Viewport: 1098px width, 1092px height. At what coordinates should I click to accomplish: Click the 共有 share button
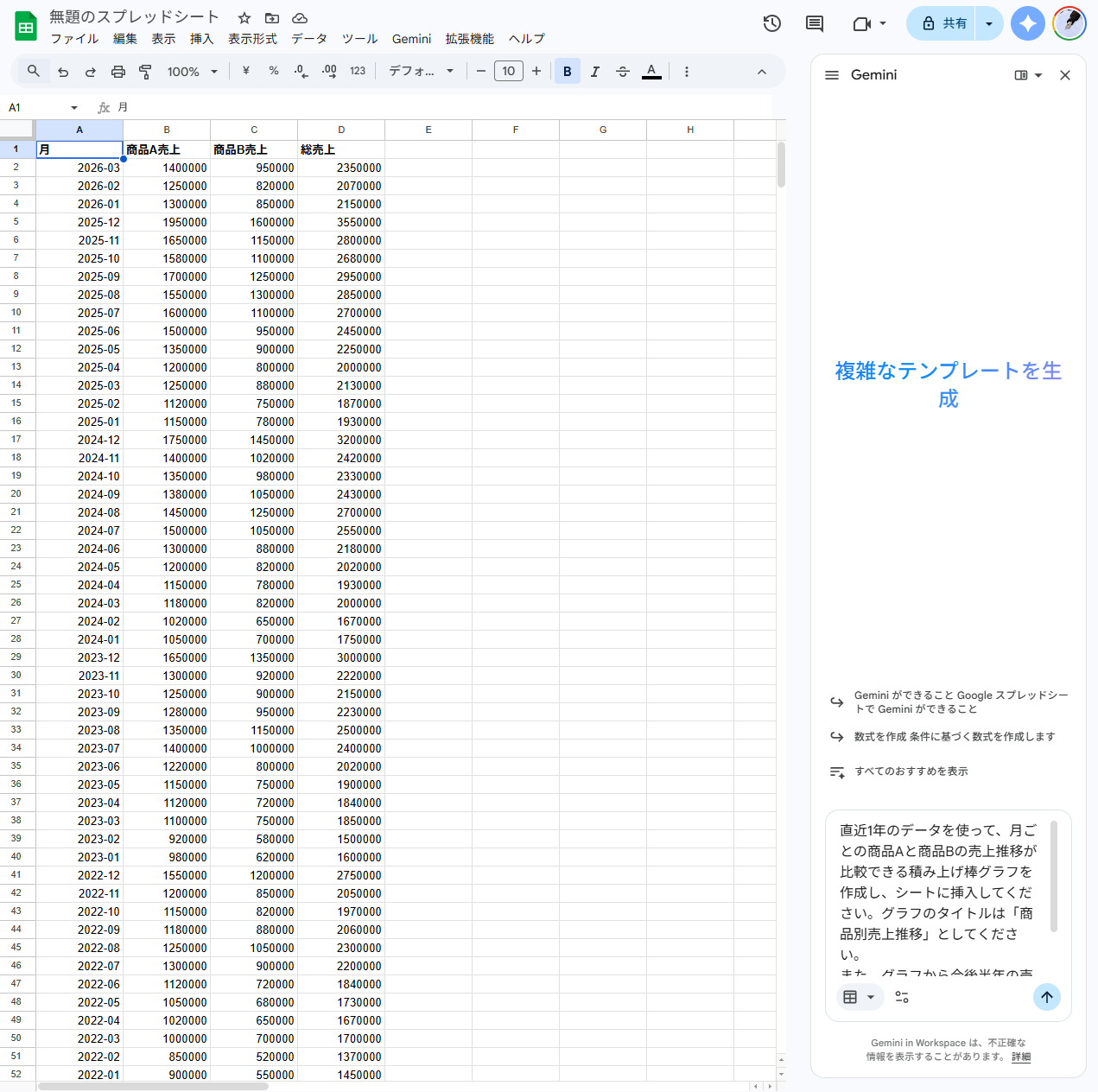coord(943,23)
